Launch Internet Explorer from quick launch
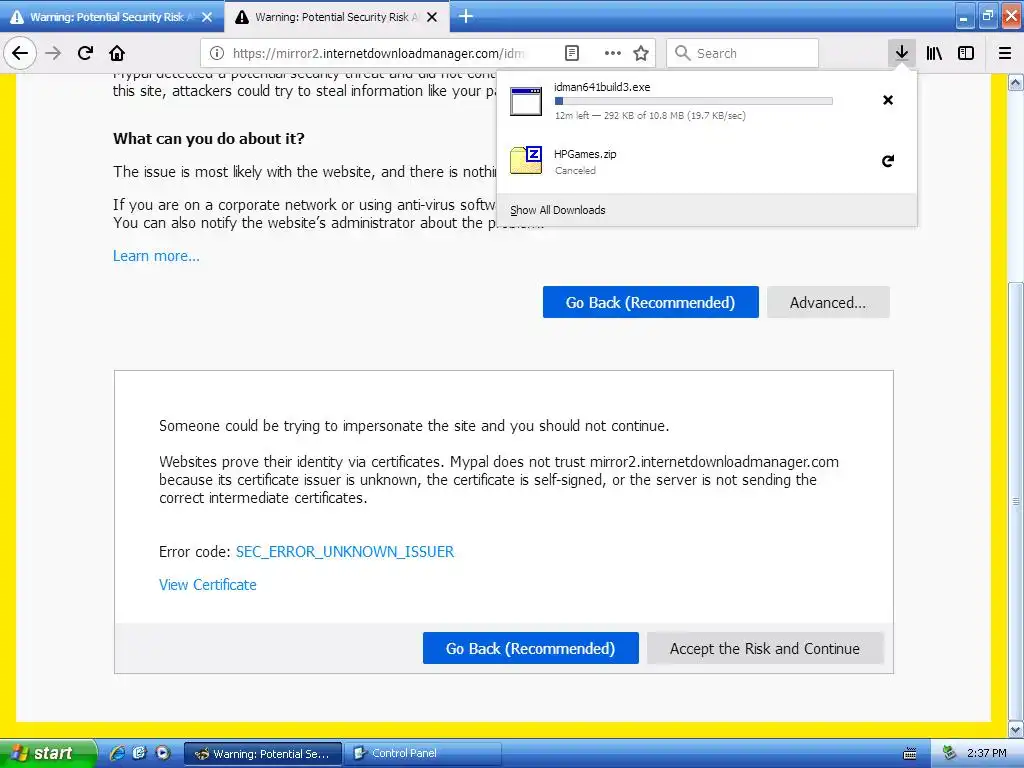Screen dimensions: 1024x768 point(118,753)
